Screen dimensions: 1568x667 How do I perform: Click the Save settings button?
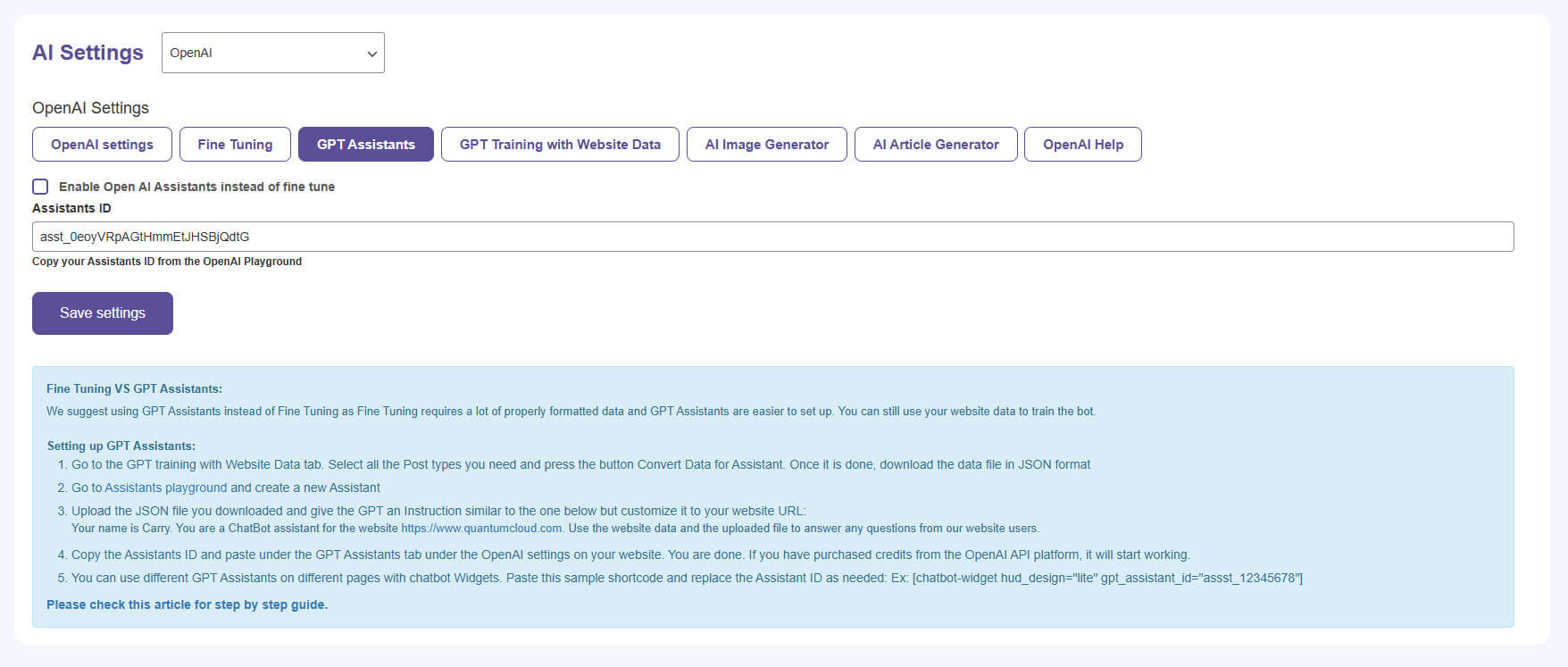(103, 313)
